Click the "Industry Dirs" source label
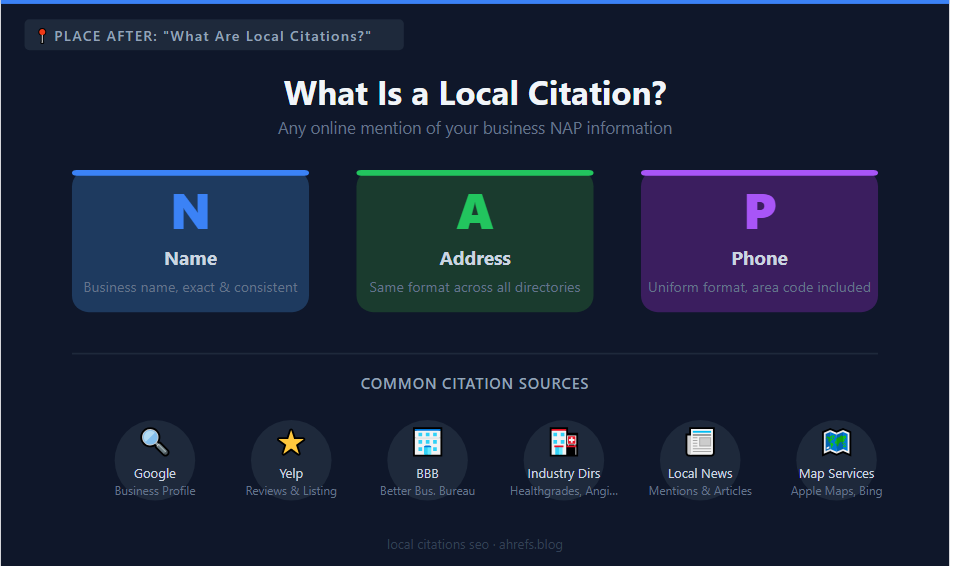This screenshot has height=566, width=954. 564,473
